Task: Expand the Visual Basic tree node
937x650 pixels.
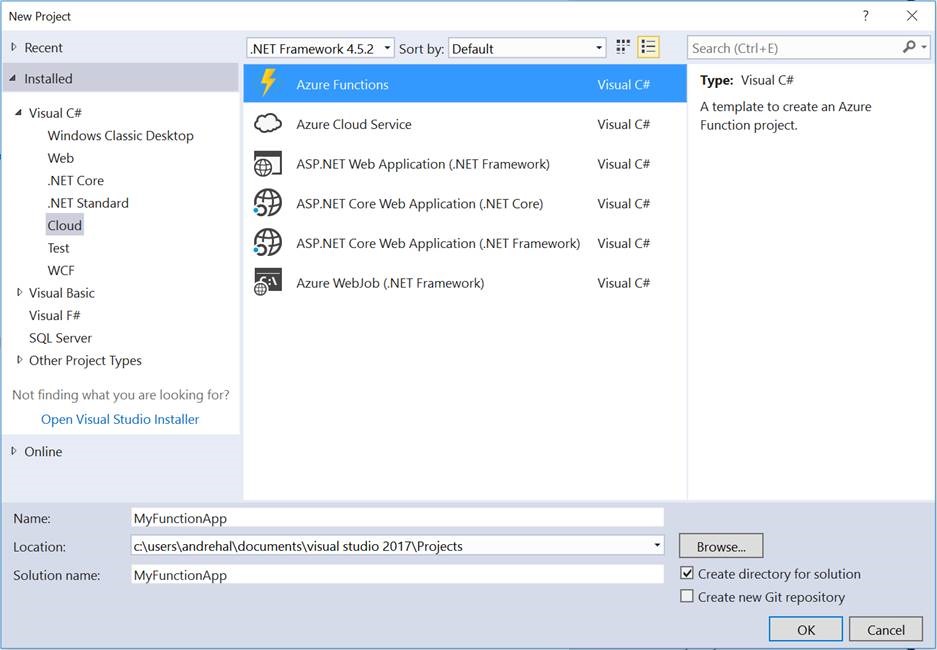Action: pyautogui.click(x=19, y=293)
